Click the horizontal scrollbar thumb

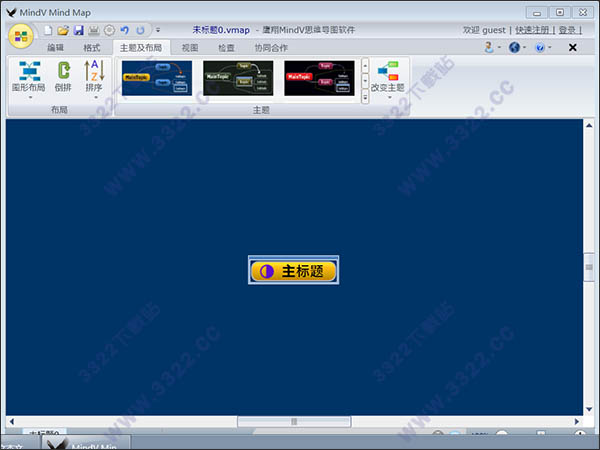(294, 422)
